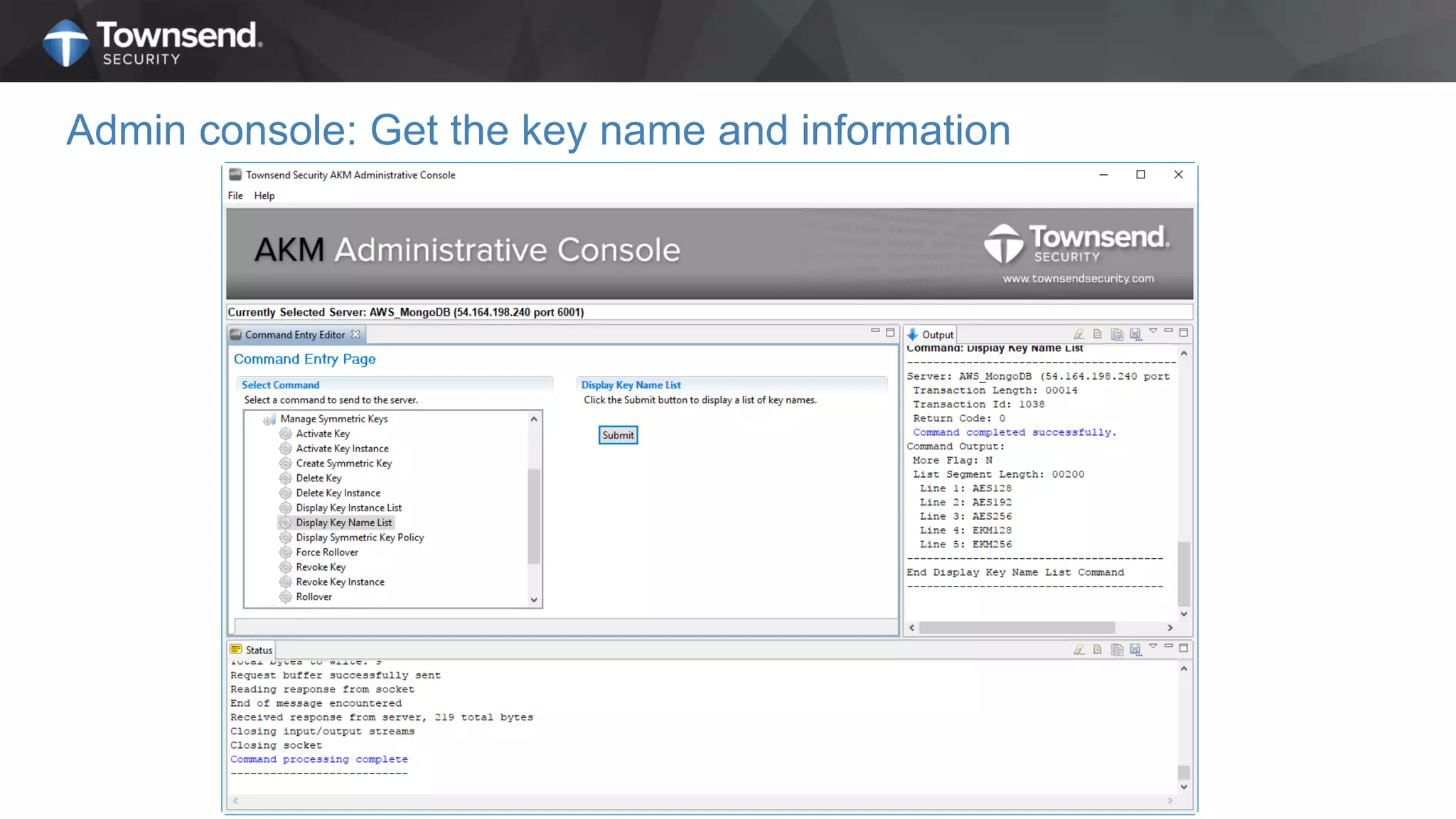Select Display Key Instance List command
The image size is (1456, 819).
click(x=349, y=508)
